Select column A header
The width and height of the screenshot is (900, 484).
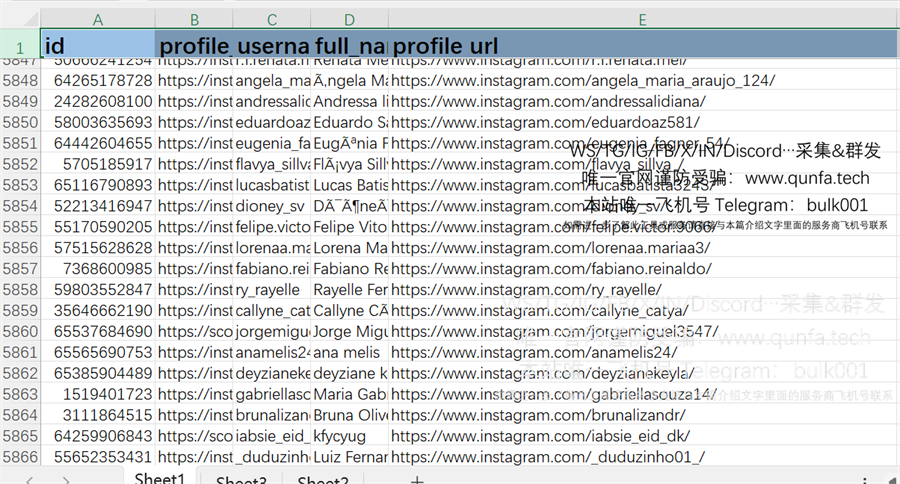tap(98, 20)
